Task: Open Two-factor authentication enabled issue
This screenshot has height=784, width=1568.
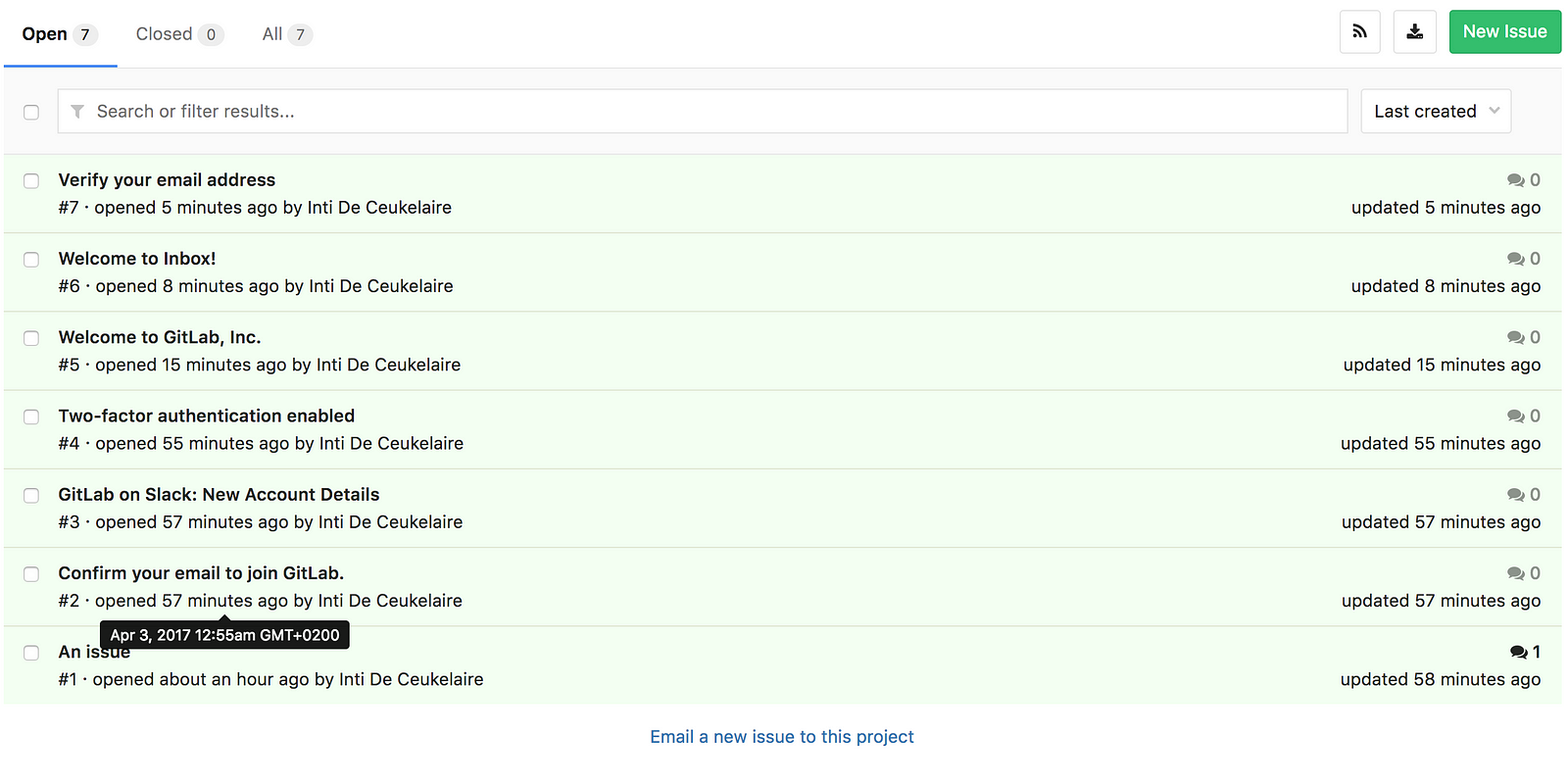Action: [x=207, y=416]
